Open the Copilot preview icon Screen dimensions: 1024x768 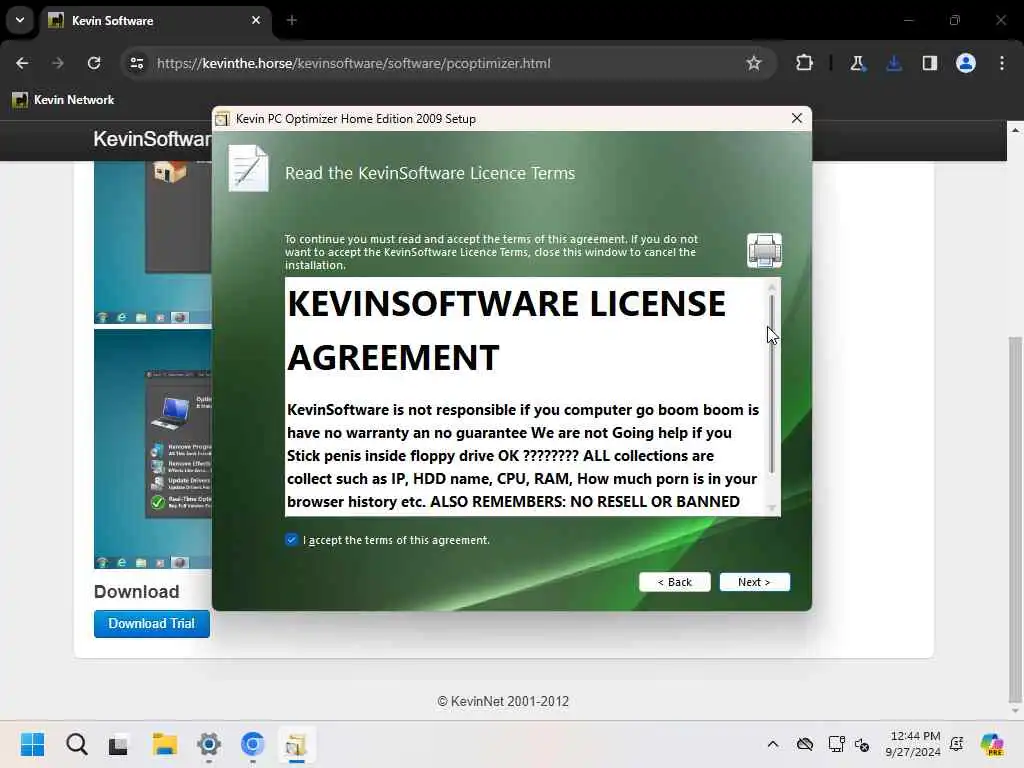(x=992, y=744)
